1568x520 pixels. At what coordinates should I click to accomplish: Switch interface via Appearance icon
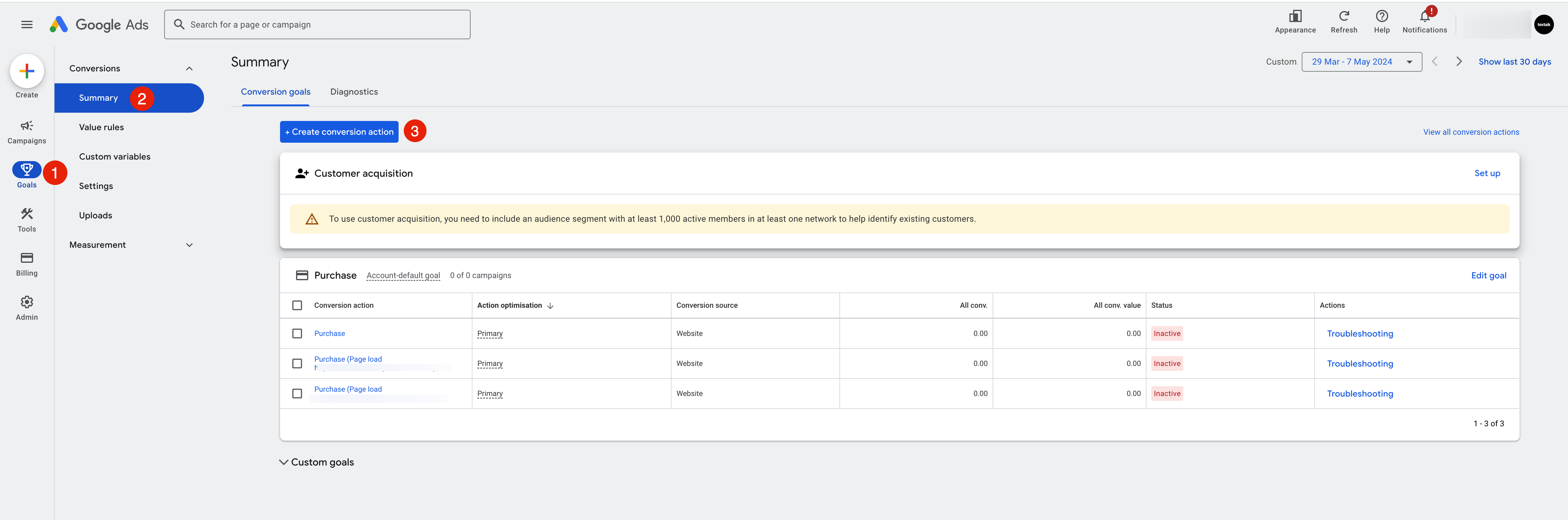1295,17
